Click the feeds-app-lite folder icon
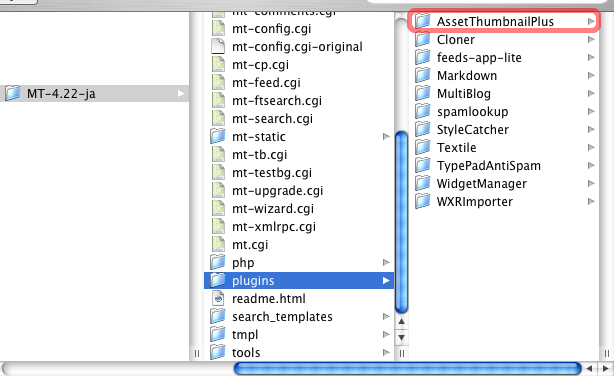614x376 pixels. pos(423,57)
